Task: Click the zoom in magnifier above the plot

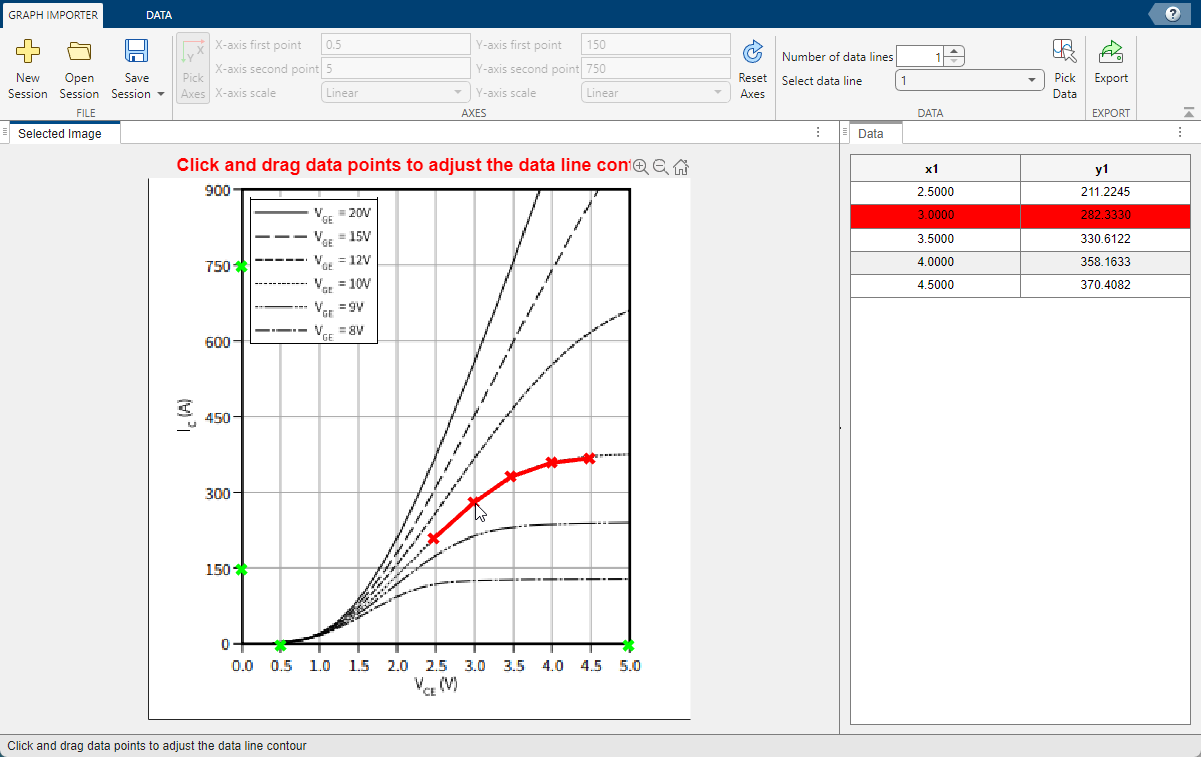Action: pos(640,167)
